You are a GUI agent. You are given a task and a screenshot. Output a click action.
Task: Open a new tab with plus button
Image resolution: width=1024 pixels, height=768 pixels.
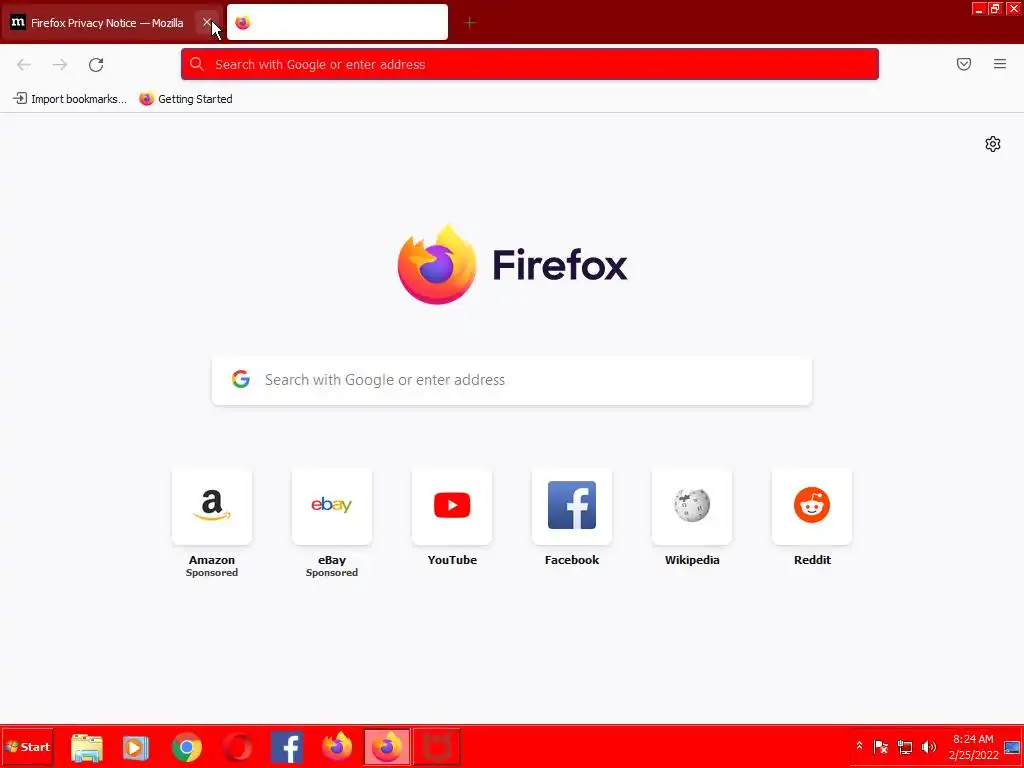pos(469,23)
